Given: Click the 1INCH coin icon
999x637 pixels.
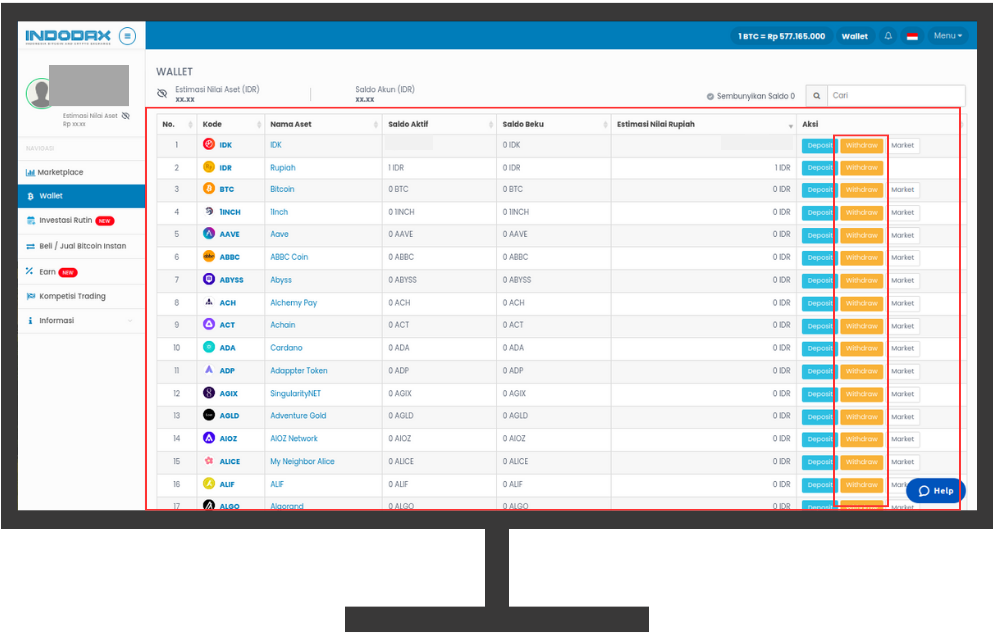Looking at the screenshot, I should point(209,211).
